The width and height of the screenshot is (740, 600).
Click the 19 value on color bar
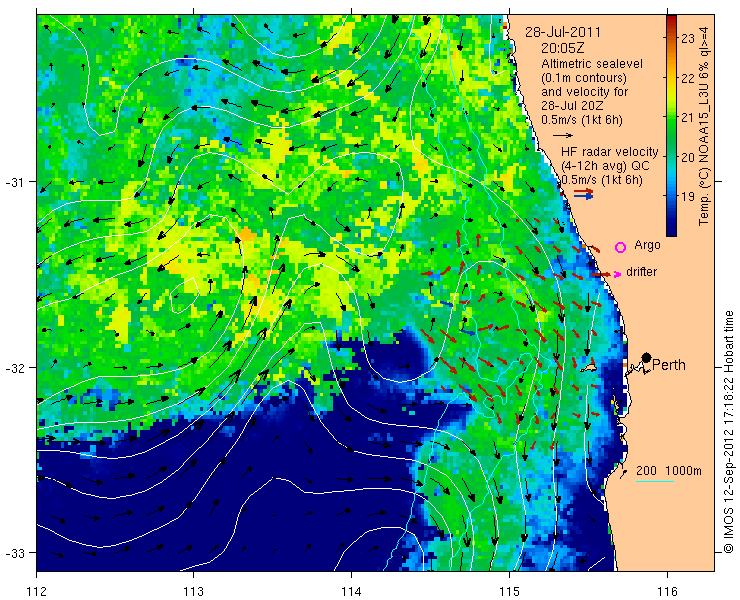click(688, 196)
